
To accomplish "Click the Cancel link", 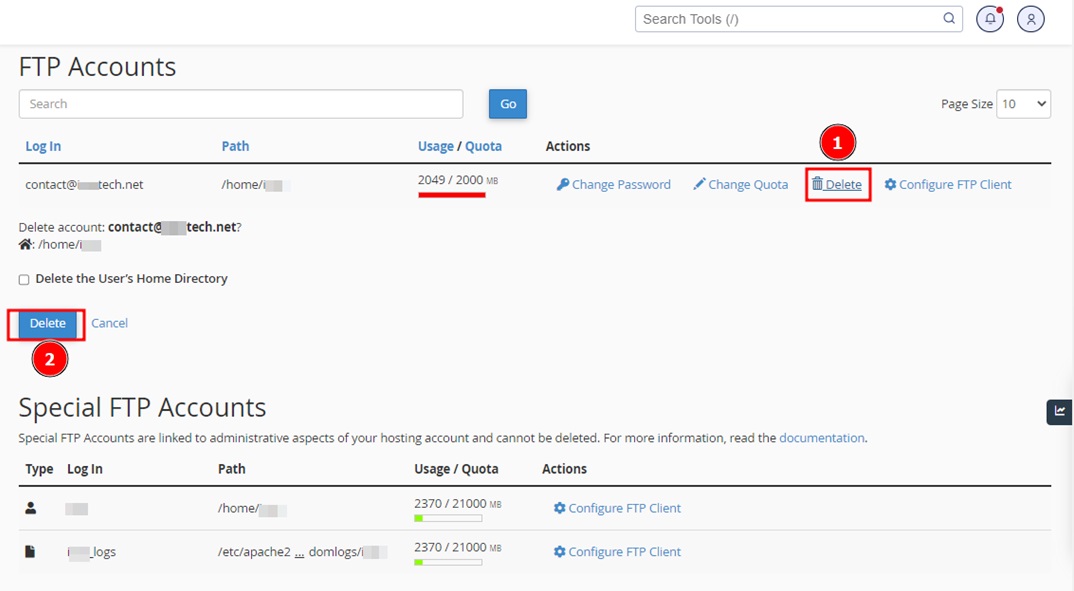I will [110, 323].
